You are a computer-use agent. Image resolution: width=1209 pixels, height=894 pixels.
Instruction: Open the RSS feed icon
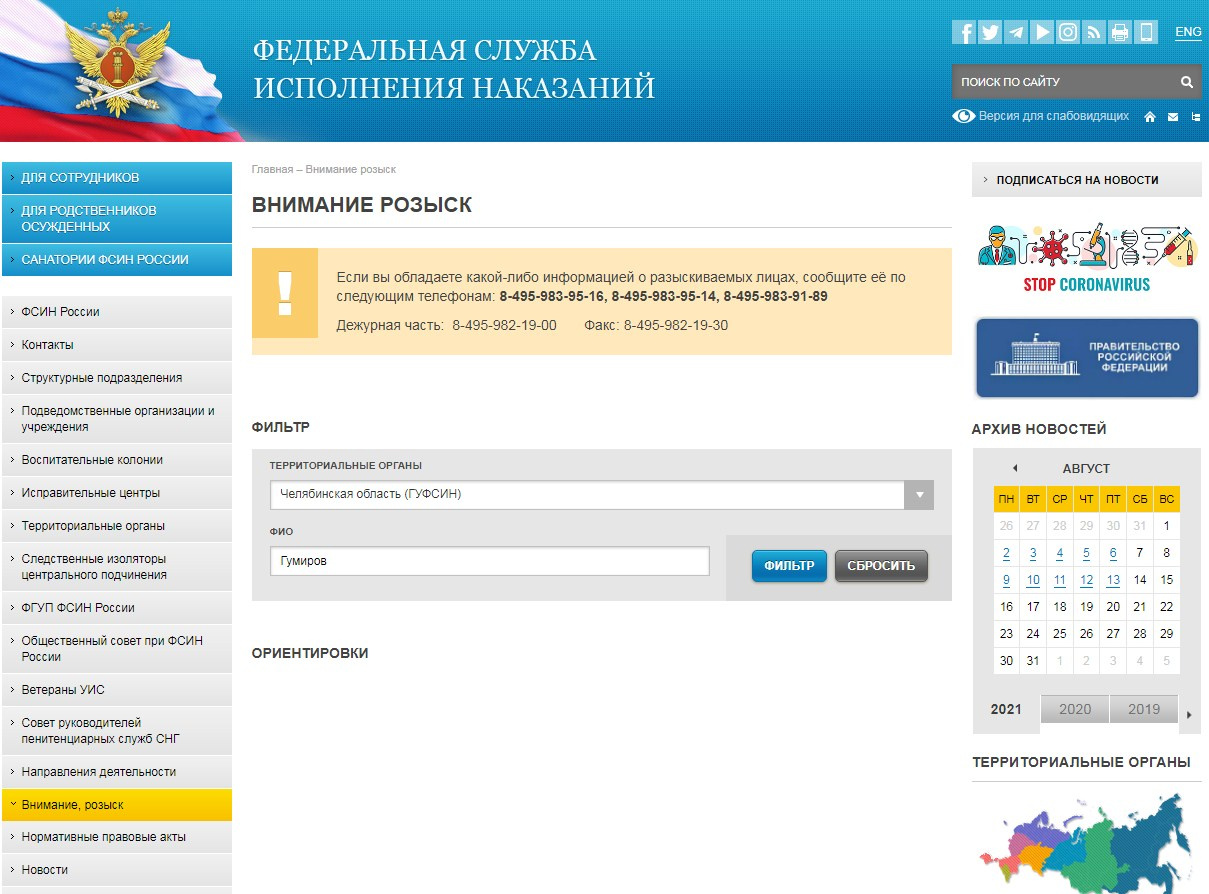click(1094, 32)
